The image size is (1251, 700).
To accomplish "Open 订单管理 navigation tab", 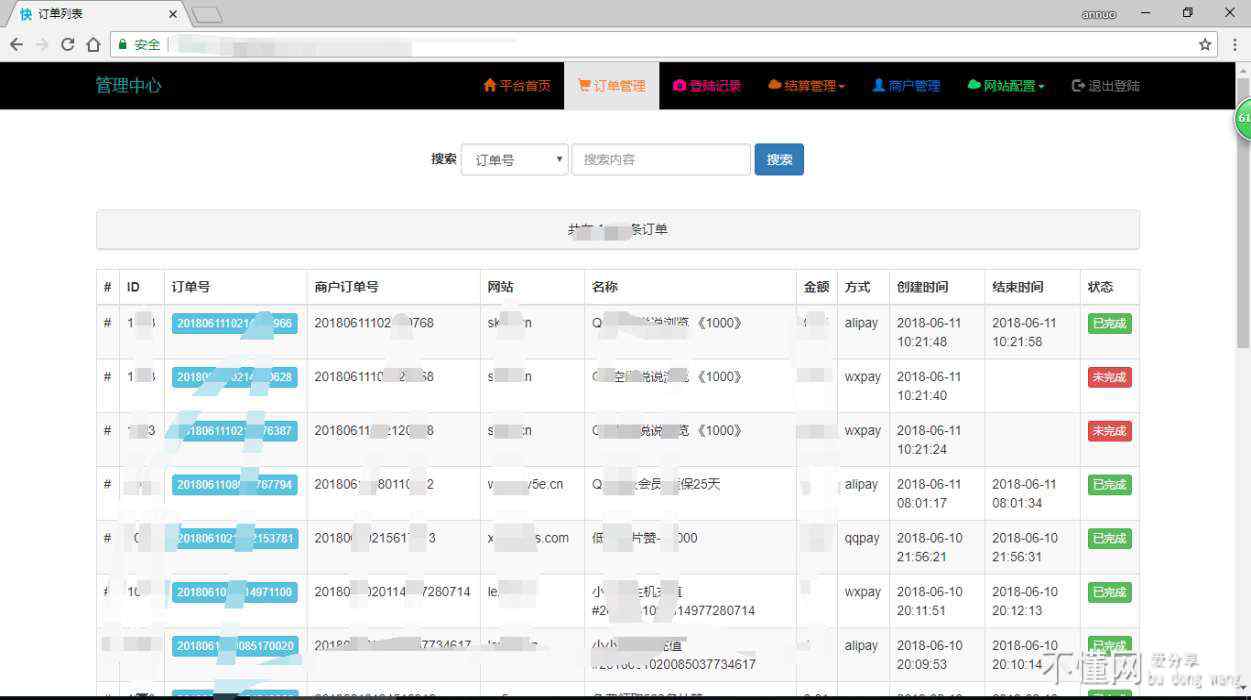I will point(612,86).
